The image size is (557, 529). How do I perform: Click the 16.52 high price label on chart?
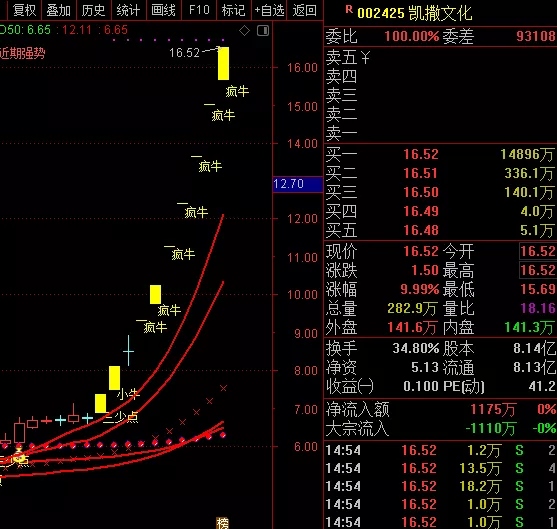[184, 53]
